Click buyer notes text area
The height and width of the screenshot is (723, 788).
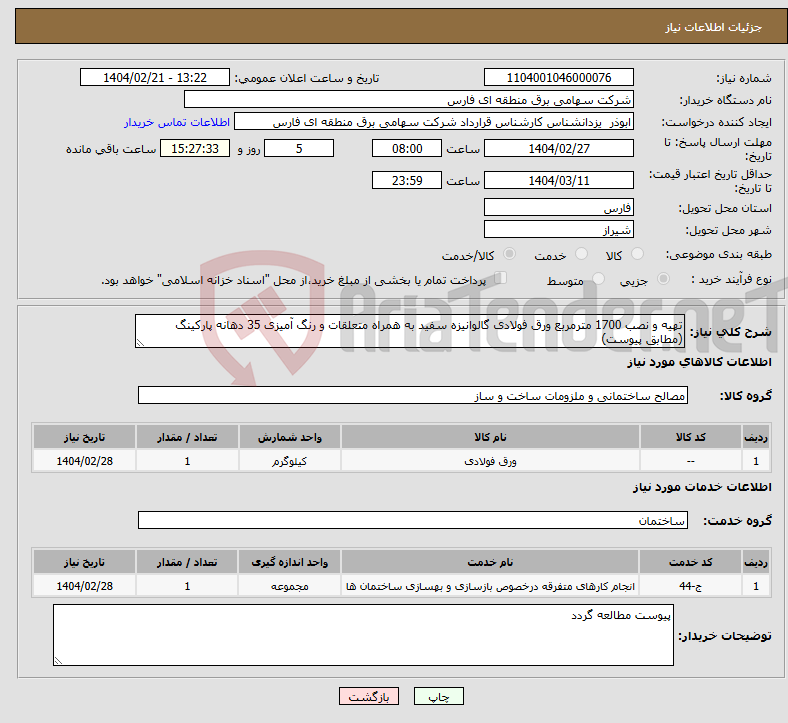(363, 635)
